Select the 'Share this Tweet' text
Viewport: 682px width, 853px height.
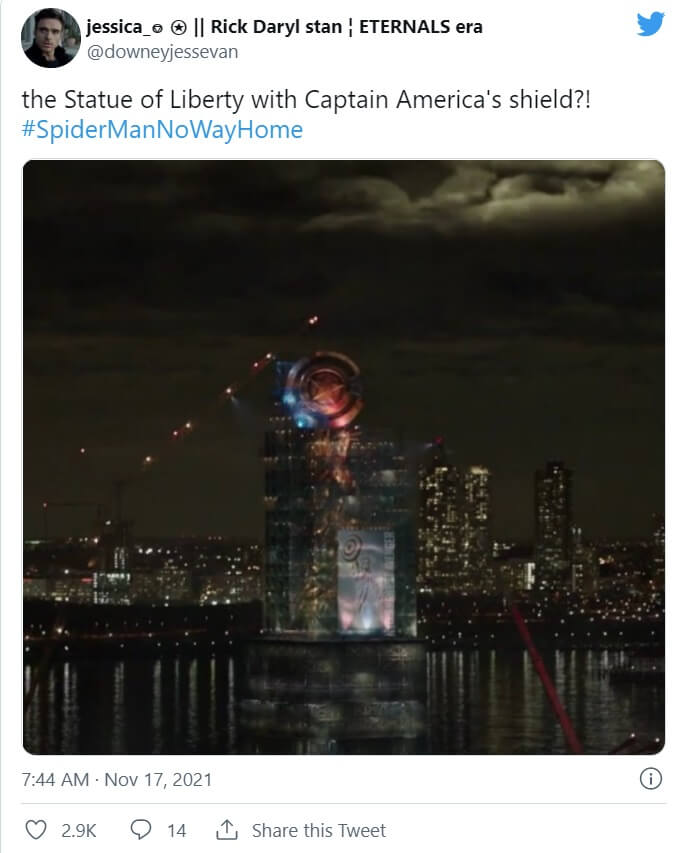pyautogui.click(x=319, y=830)
